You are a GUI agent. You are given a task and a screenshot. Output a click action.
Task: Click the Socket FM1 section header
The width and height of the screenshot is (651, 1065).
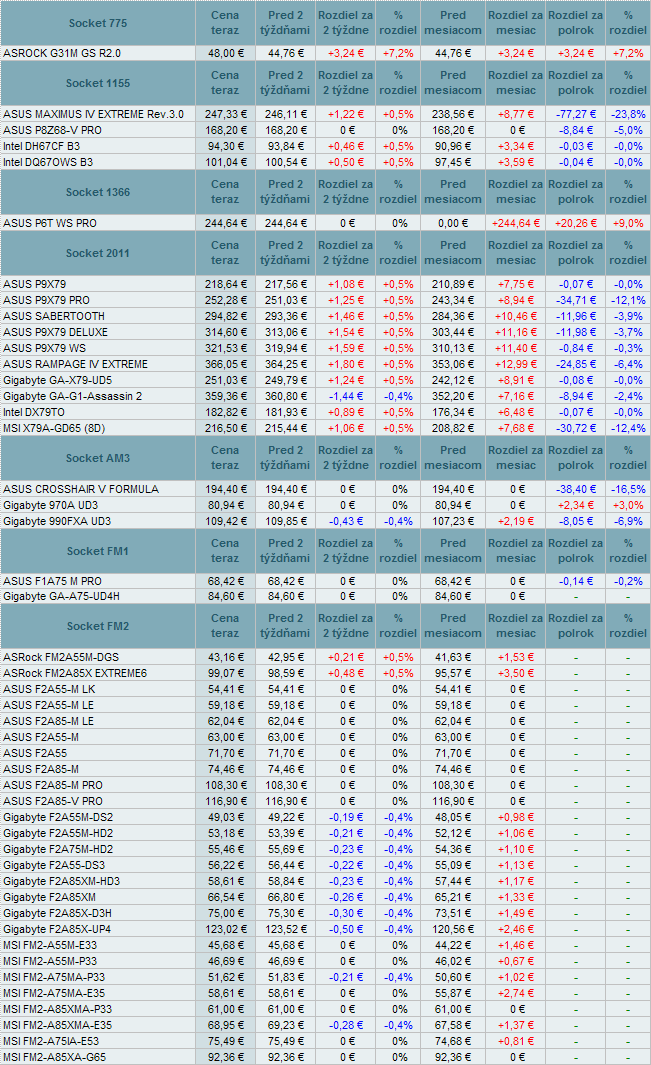pos(98,552)
